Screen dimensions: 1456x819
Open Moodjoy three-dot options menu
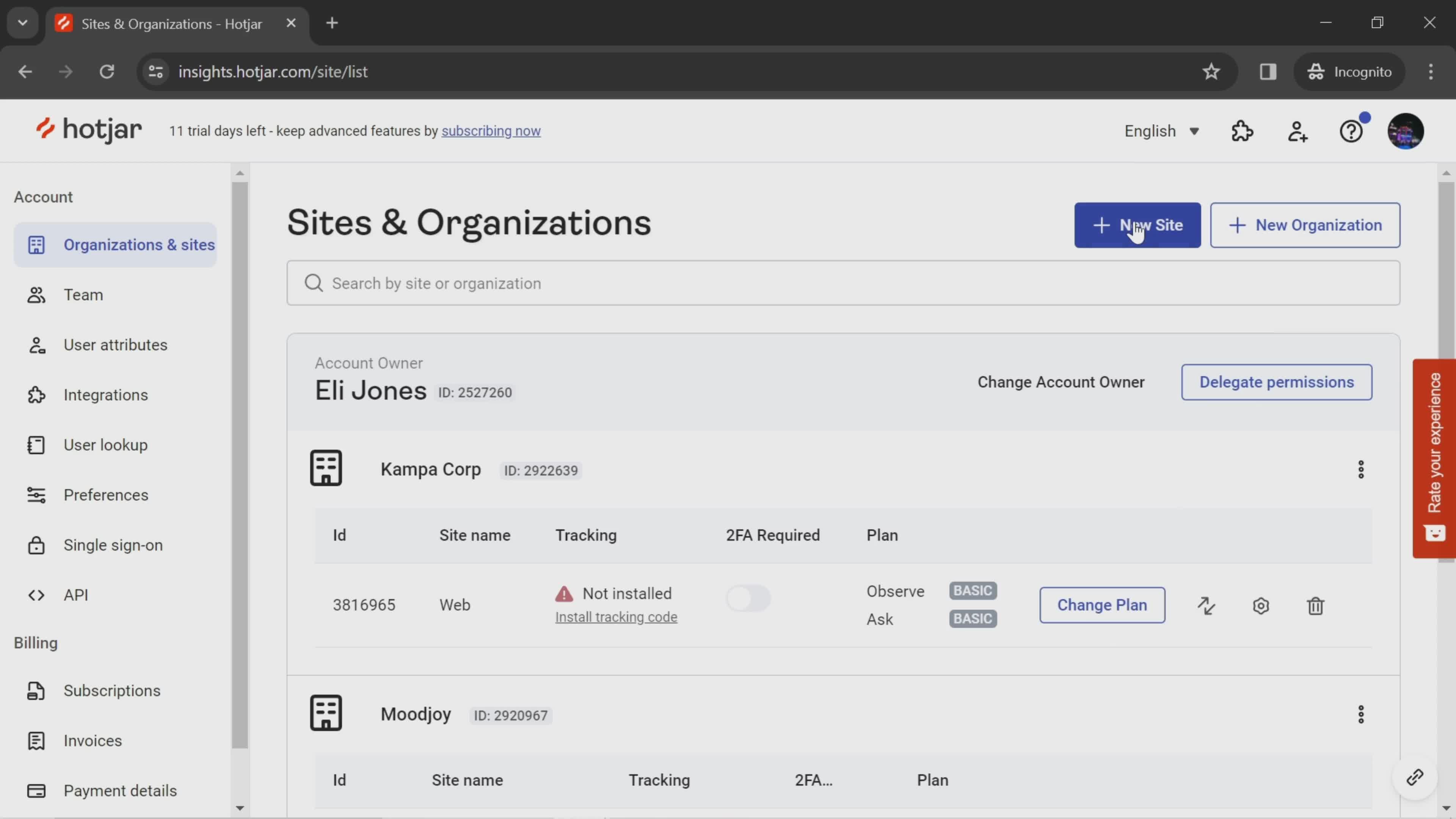coord(1361,714)
